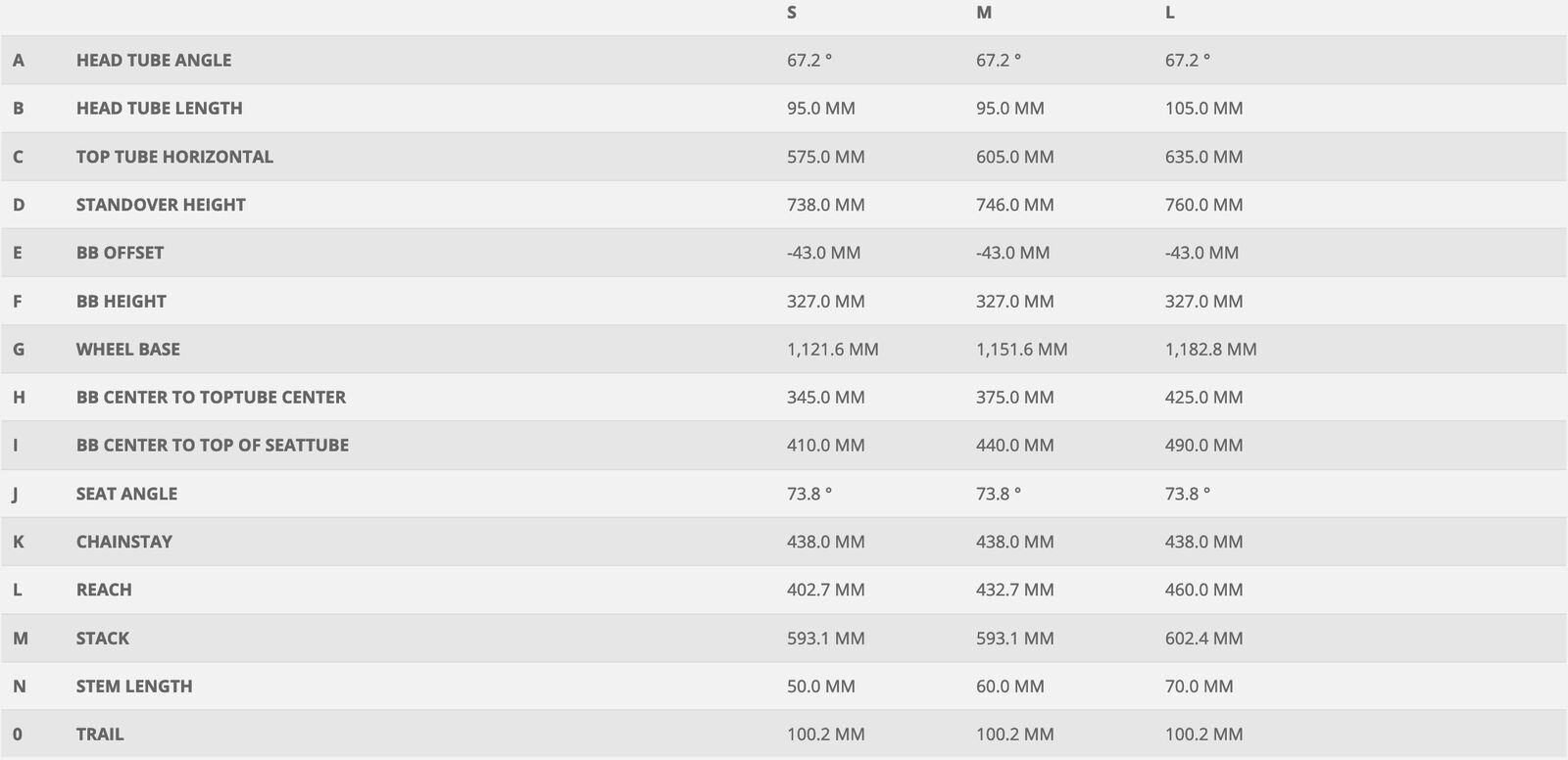Select the 575.0 MM top tube value
Screen dimensions: 1568x760
click(825, 157)
